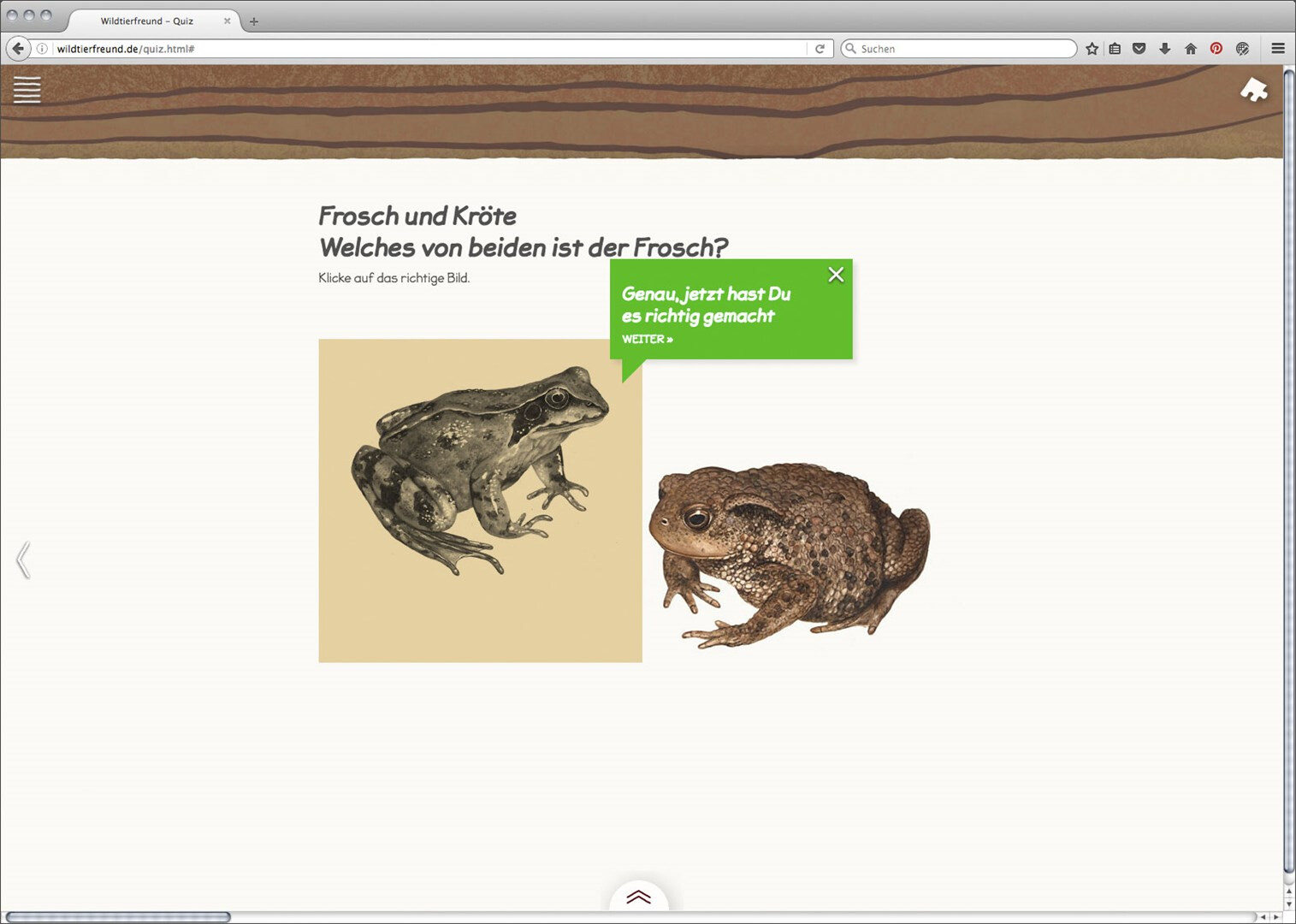Bookmark this page with the star icon
The image size is (1296, 924).
click(x=1092, y=49)
